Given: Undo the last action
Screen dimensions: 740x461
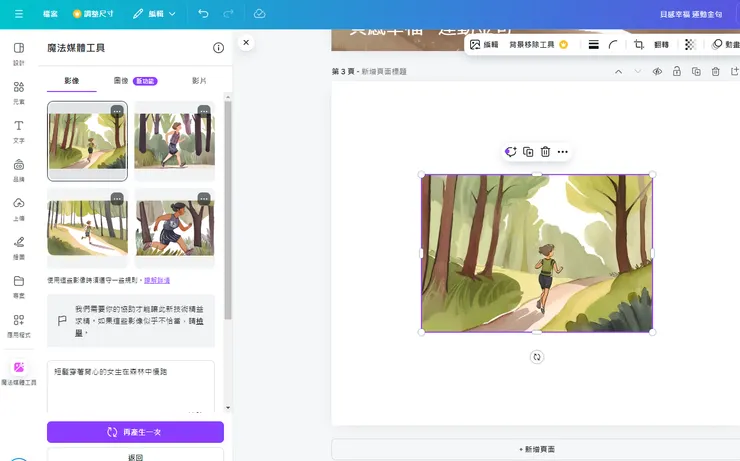Looking at the screenshot, I should [203, 14].
